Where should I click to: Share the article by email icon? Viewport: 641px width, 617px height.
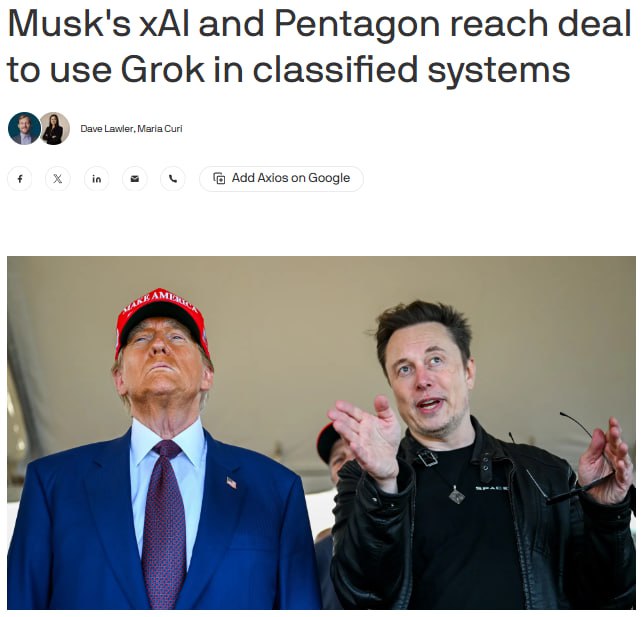pyautogui.click(x=134, y=179)
